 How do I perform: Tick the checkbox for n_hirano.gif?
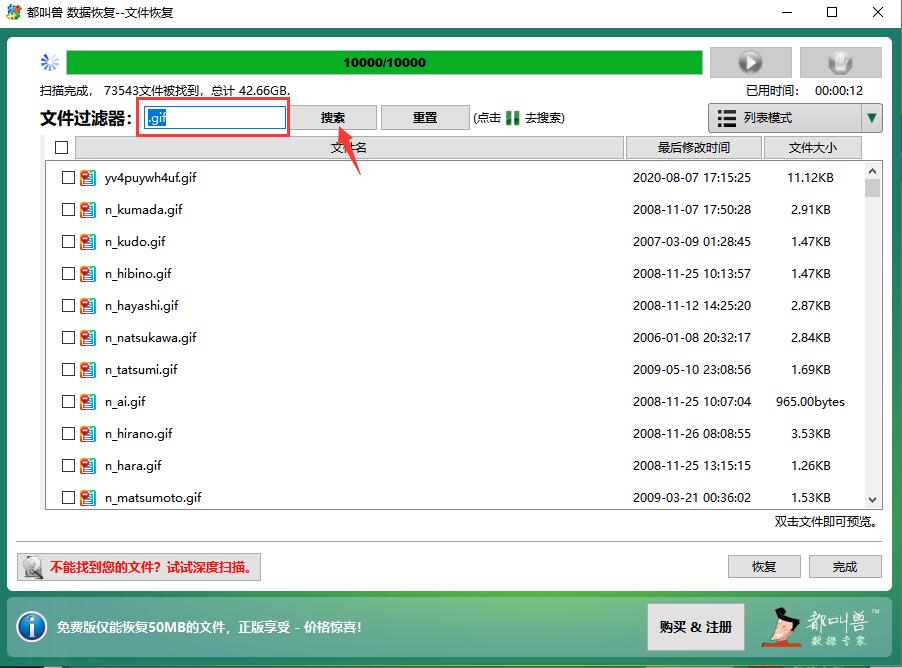[68, 433]
